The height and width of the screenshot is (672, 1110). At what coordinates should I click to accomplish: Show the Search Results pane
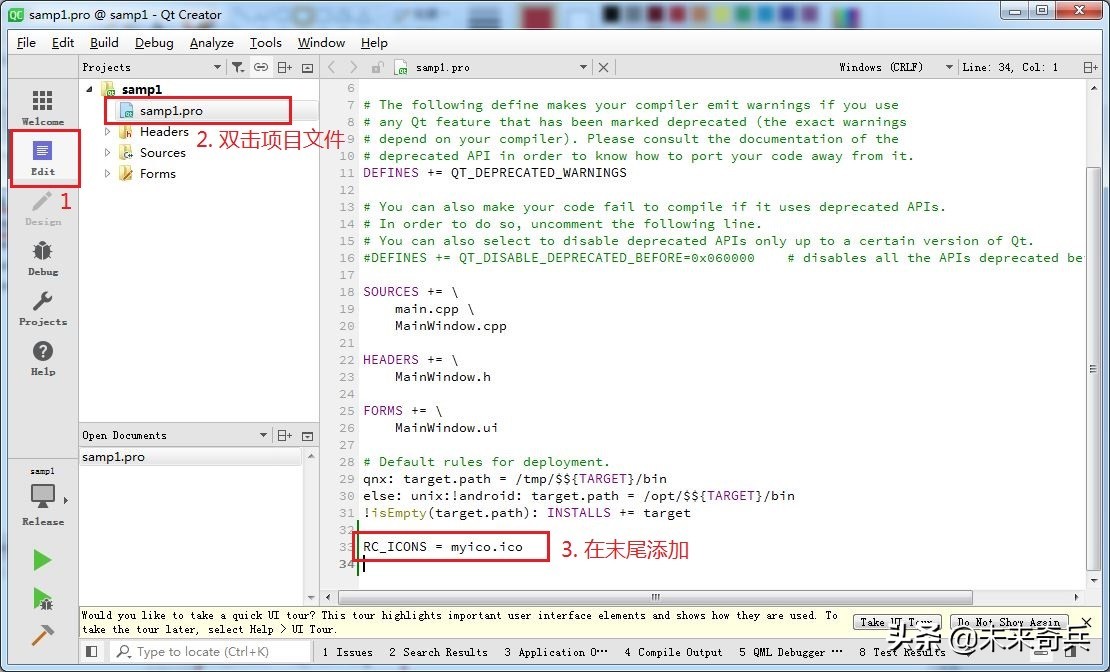(x=437, y=652)
